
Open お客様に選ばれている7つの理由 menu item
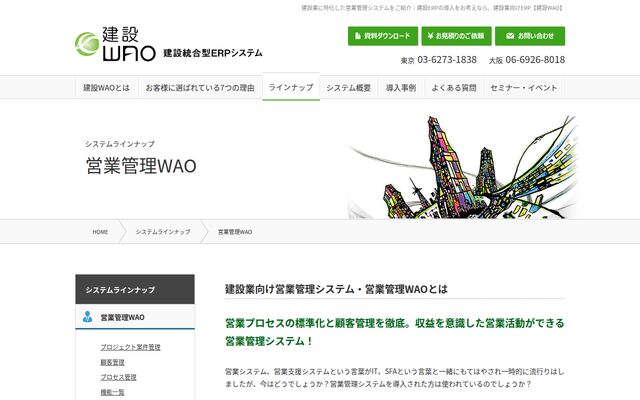[x=200, y=88]
